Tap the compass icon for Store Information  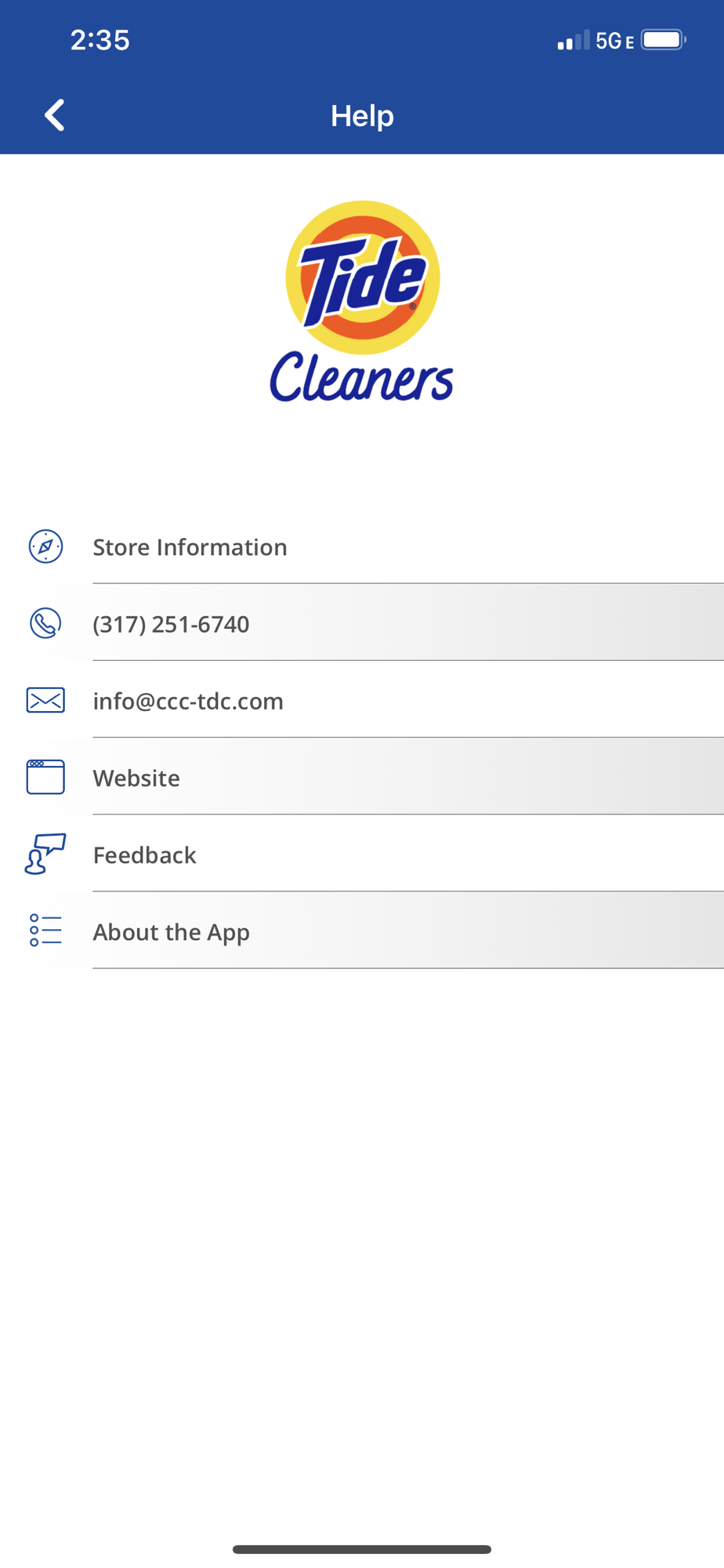[45, 546]
